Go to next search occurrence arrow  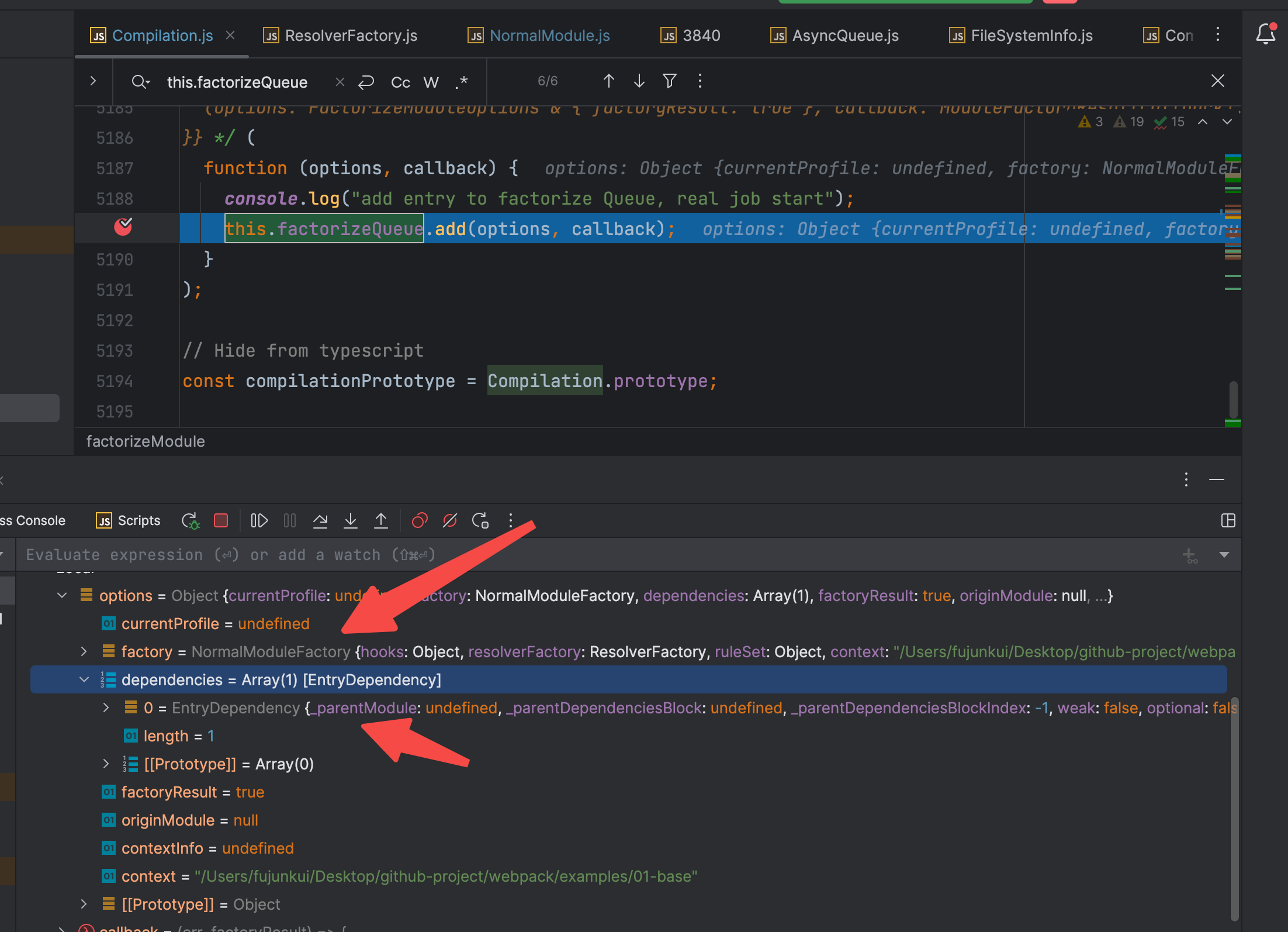[x=639, y=81]
